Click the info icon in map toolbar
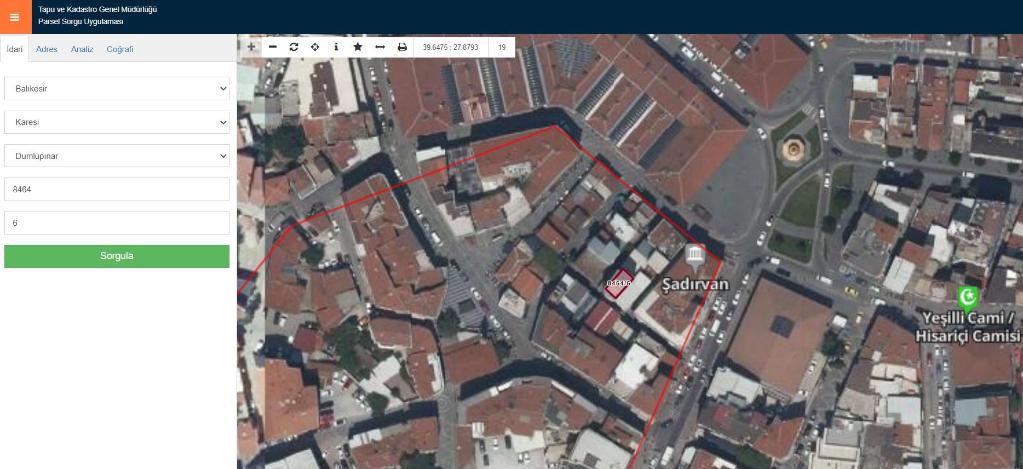Screen dimensions: 1023x469 tap(336, 47)
